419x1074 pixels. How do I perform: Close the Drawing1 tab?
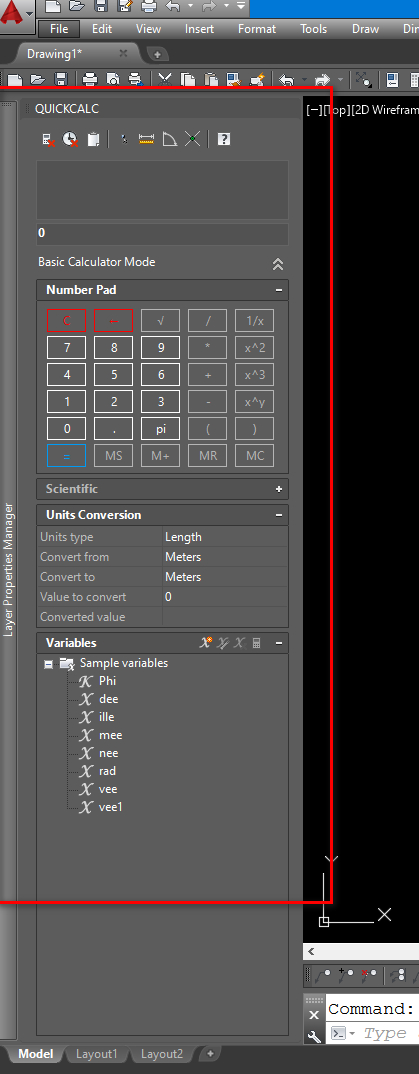(123, 53)
